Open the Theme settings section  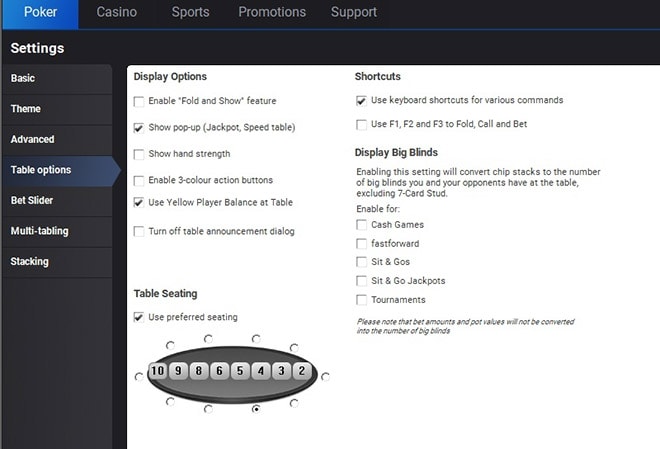point(26,109)
